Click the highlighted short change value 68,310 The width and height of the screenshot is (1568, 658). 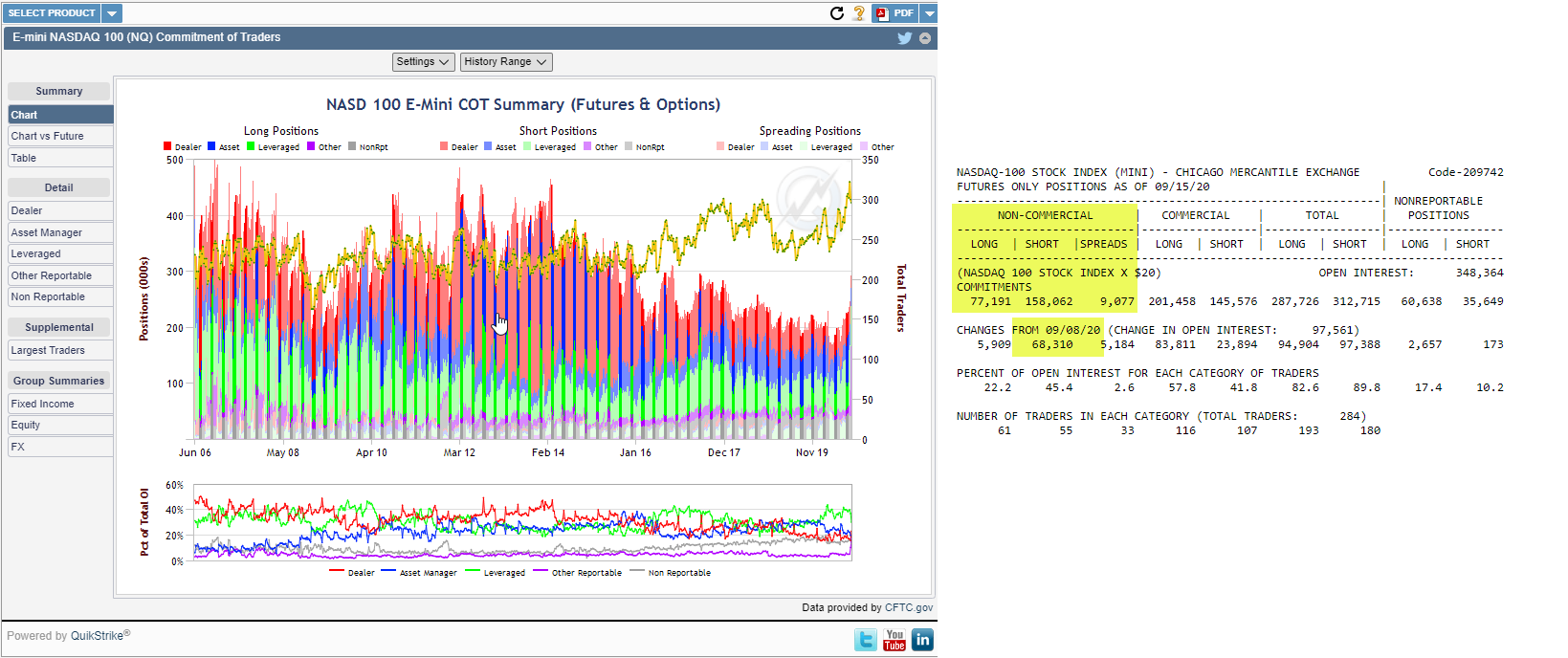1052,344
